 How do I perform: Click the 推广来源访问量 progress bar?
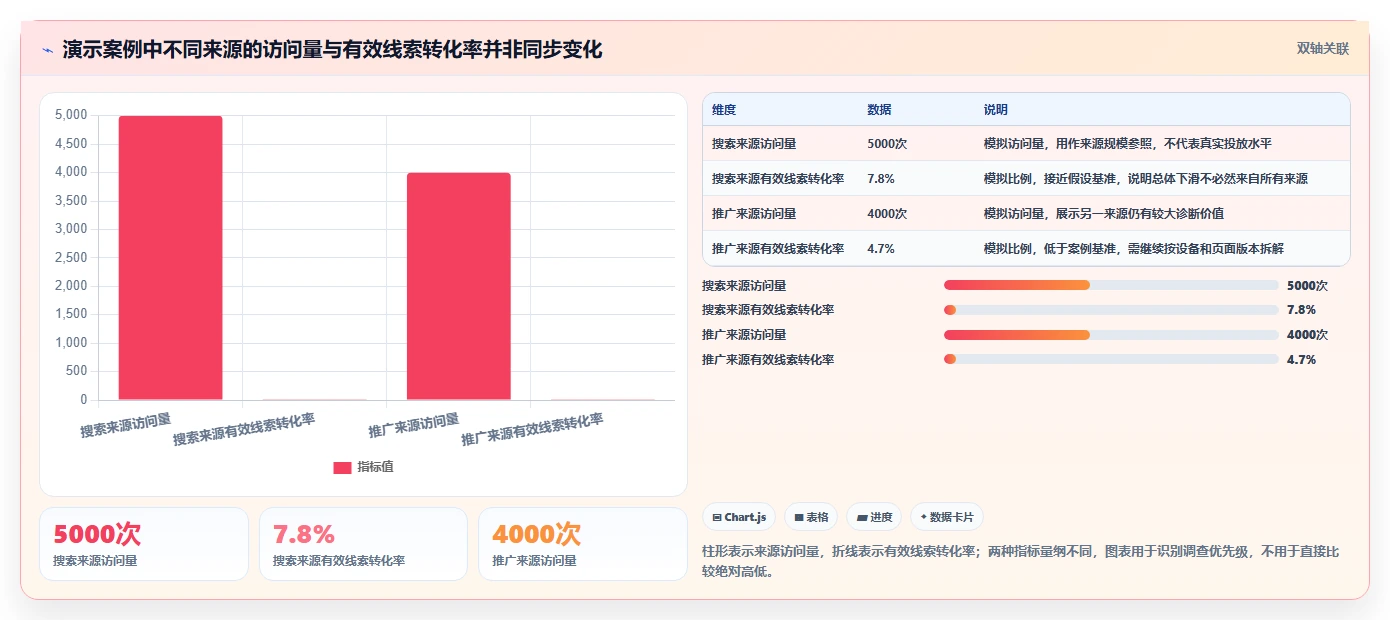1111,335
